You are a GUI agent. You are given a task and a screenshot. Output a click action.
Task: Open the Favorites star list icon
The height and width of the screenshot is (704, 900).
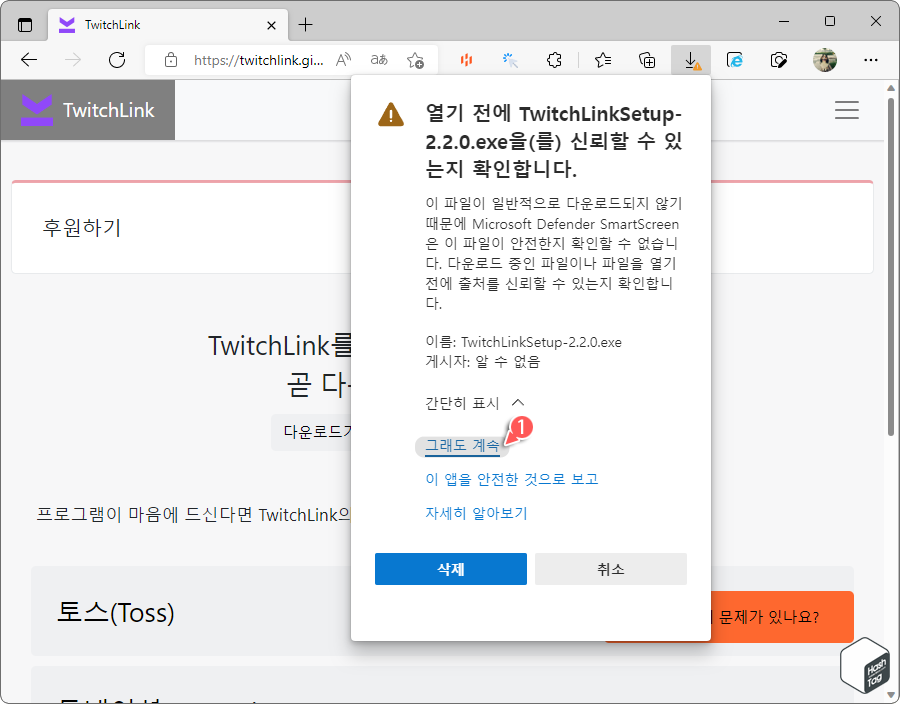[x=602, y=60]
